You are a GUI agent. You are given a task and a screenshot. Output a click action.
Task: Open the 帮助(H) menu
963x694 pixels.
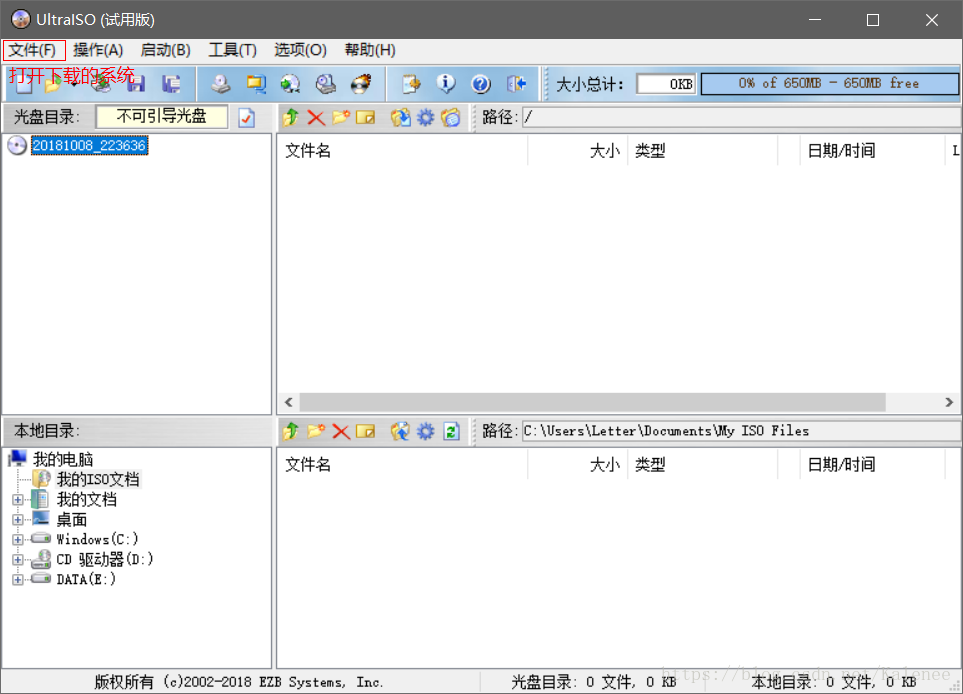tap(370, 50)
